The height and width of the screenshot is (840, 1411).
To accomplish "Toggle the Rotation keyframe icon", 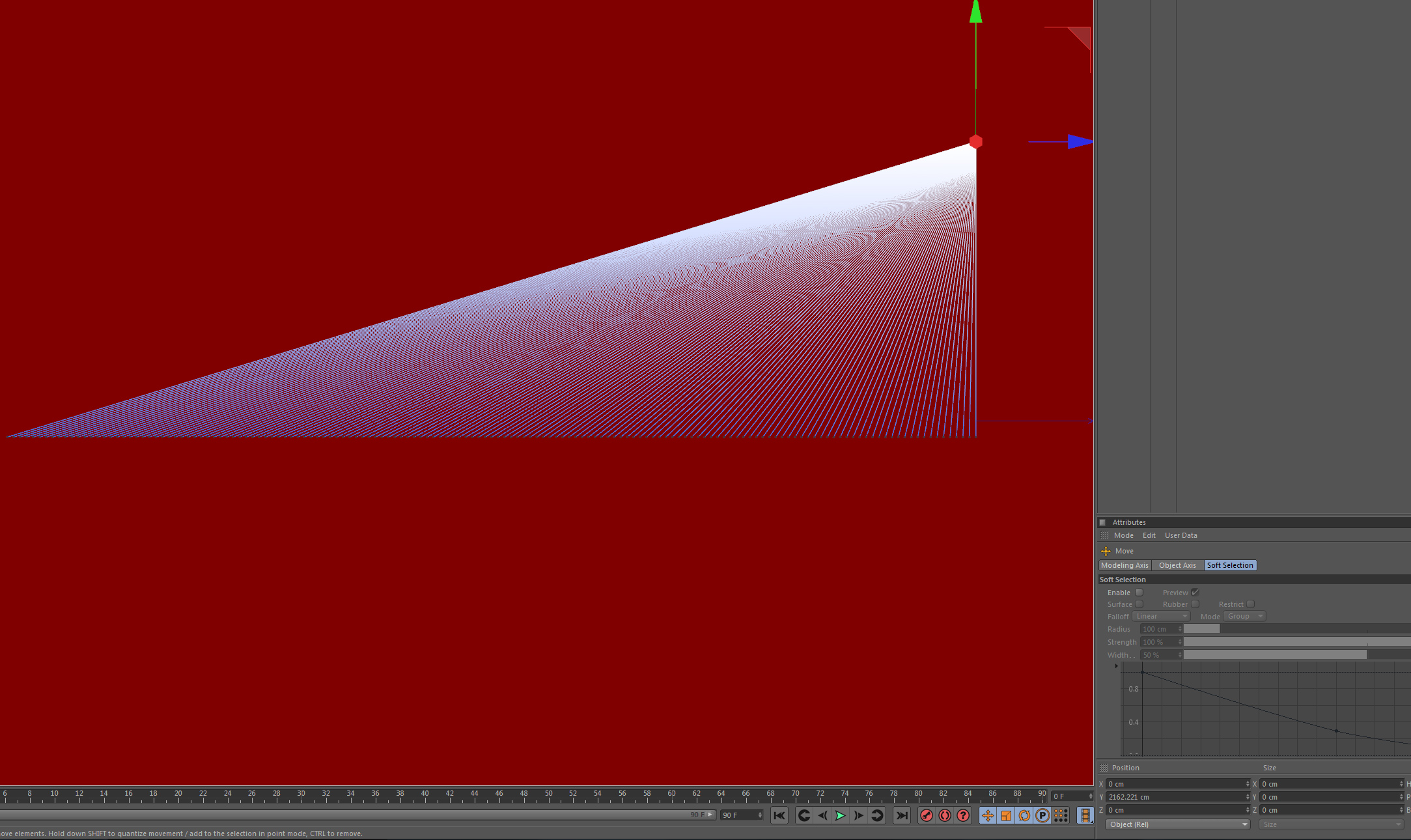I will 1024,815.
